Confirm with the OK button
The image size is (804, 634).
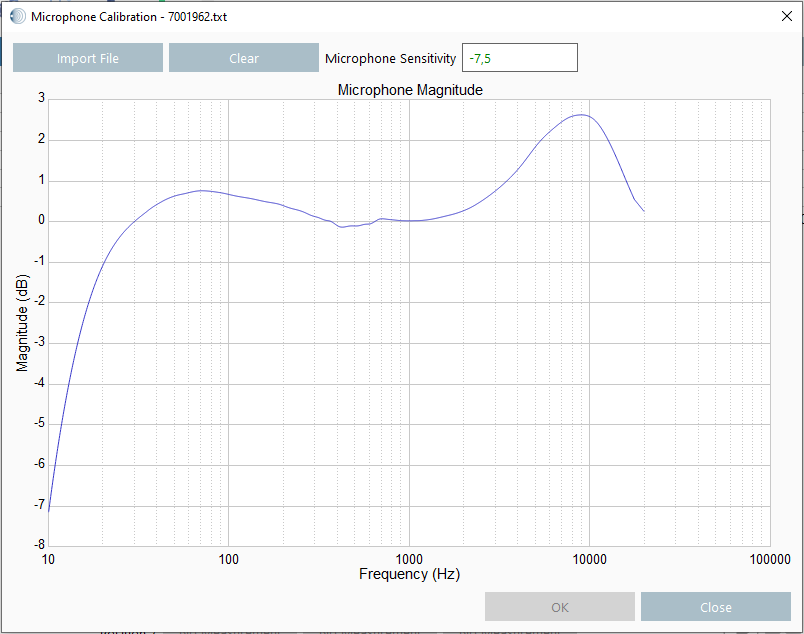559,607
